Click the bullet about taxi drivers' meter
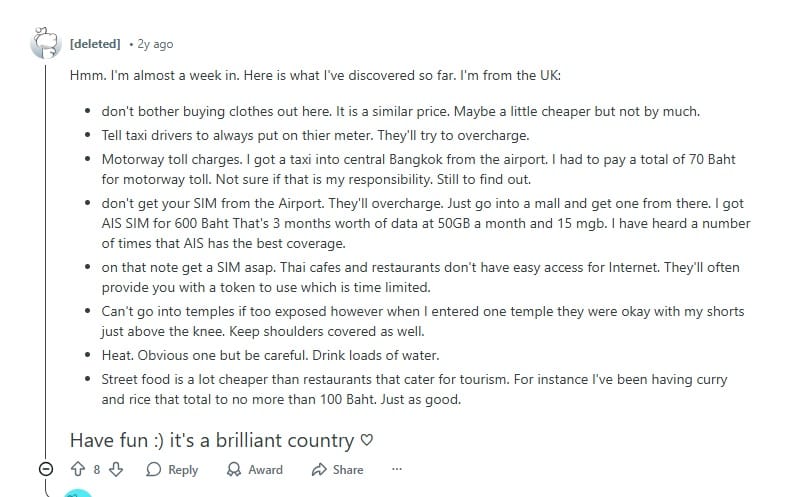The image size is (811, 497). pos(315,135)
